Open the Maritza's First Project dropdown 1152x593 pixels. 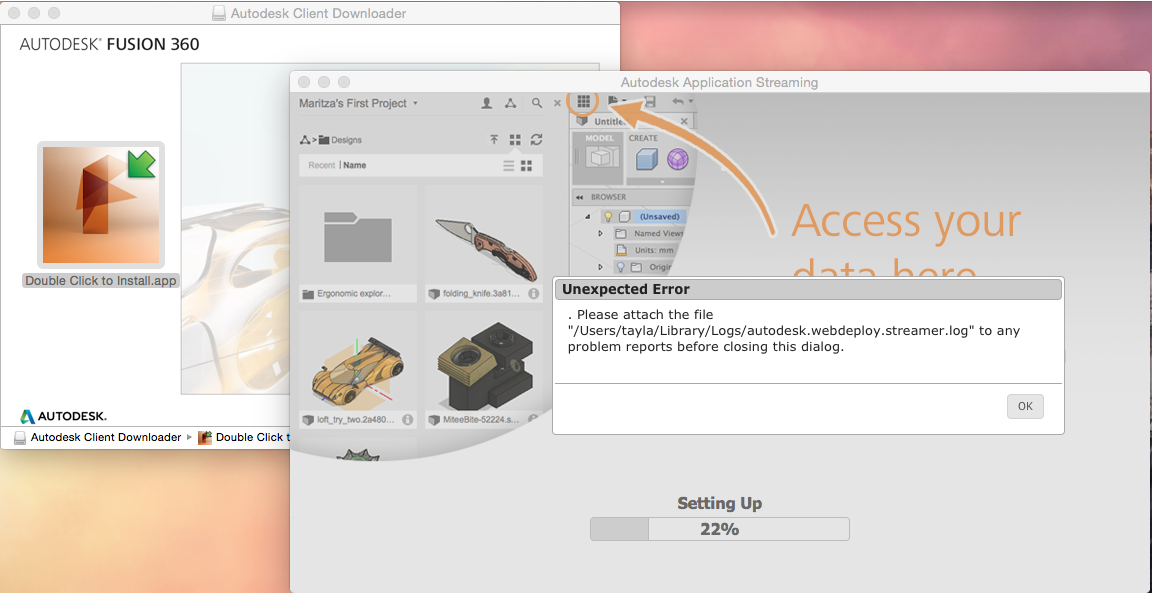(414, 103)
